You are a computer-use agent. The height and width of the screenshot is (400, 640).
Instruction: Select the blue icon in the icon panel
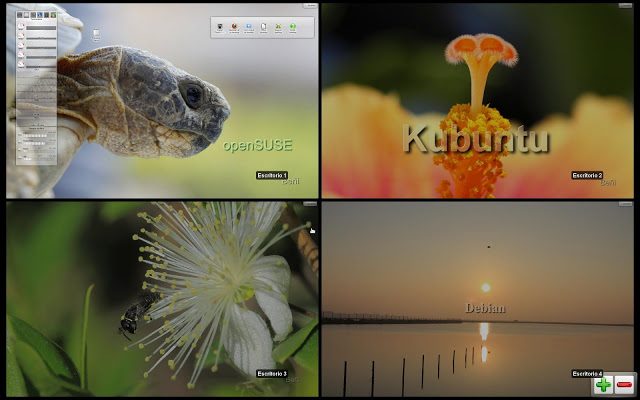click(249, 27)
